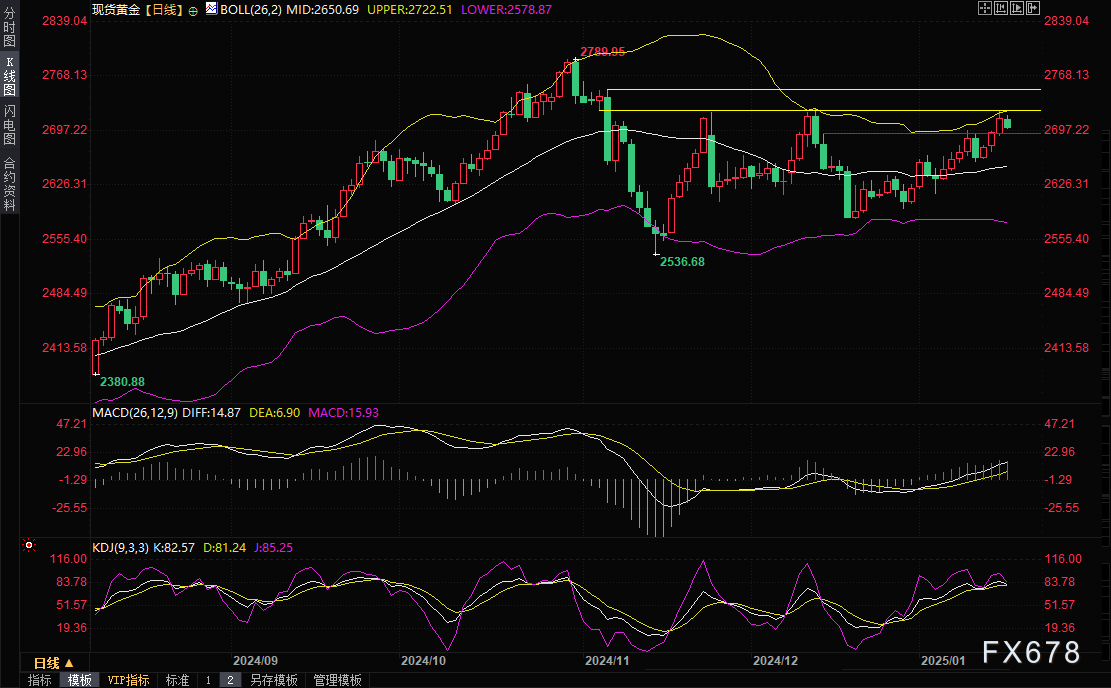Click the 管理模板 button
Image resolution: width=1111 pixels, height=688 pixels.
click(337, 680)
